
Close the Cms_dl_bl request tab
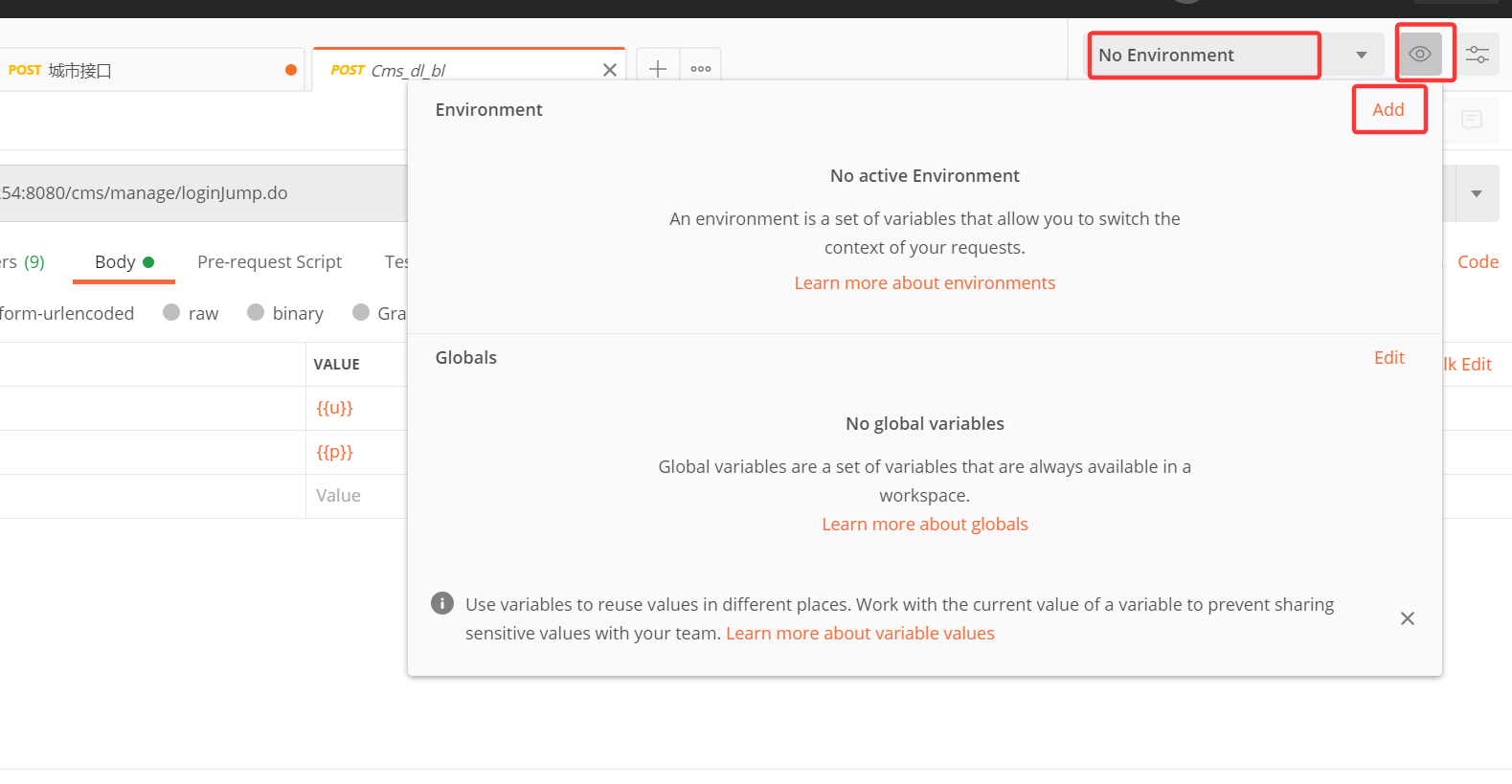pyautogui.click(x=609, y=70)
